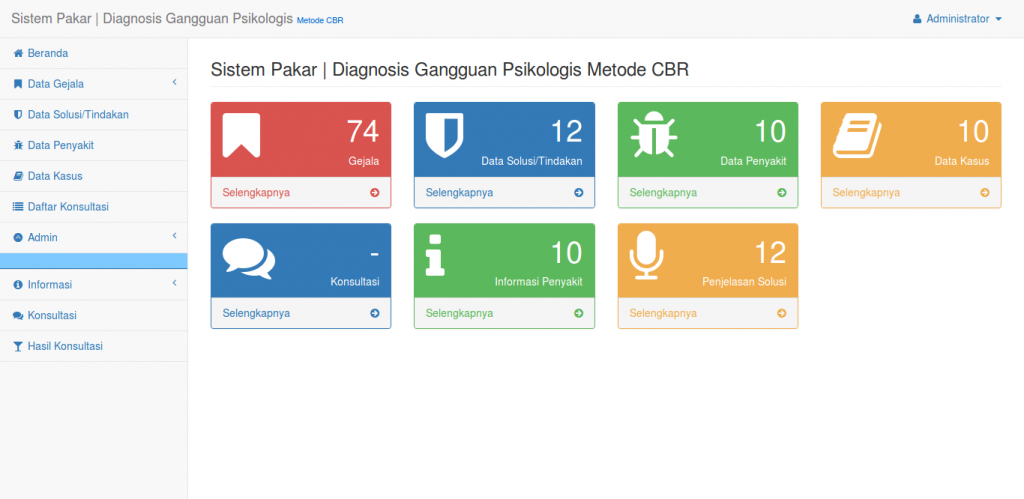The width and height of the screenshot is (1024, 499).
Task: Click the page heading Sistem Pakar Metode CBR
Action: (449, 70)
